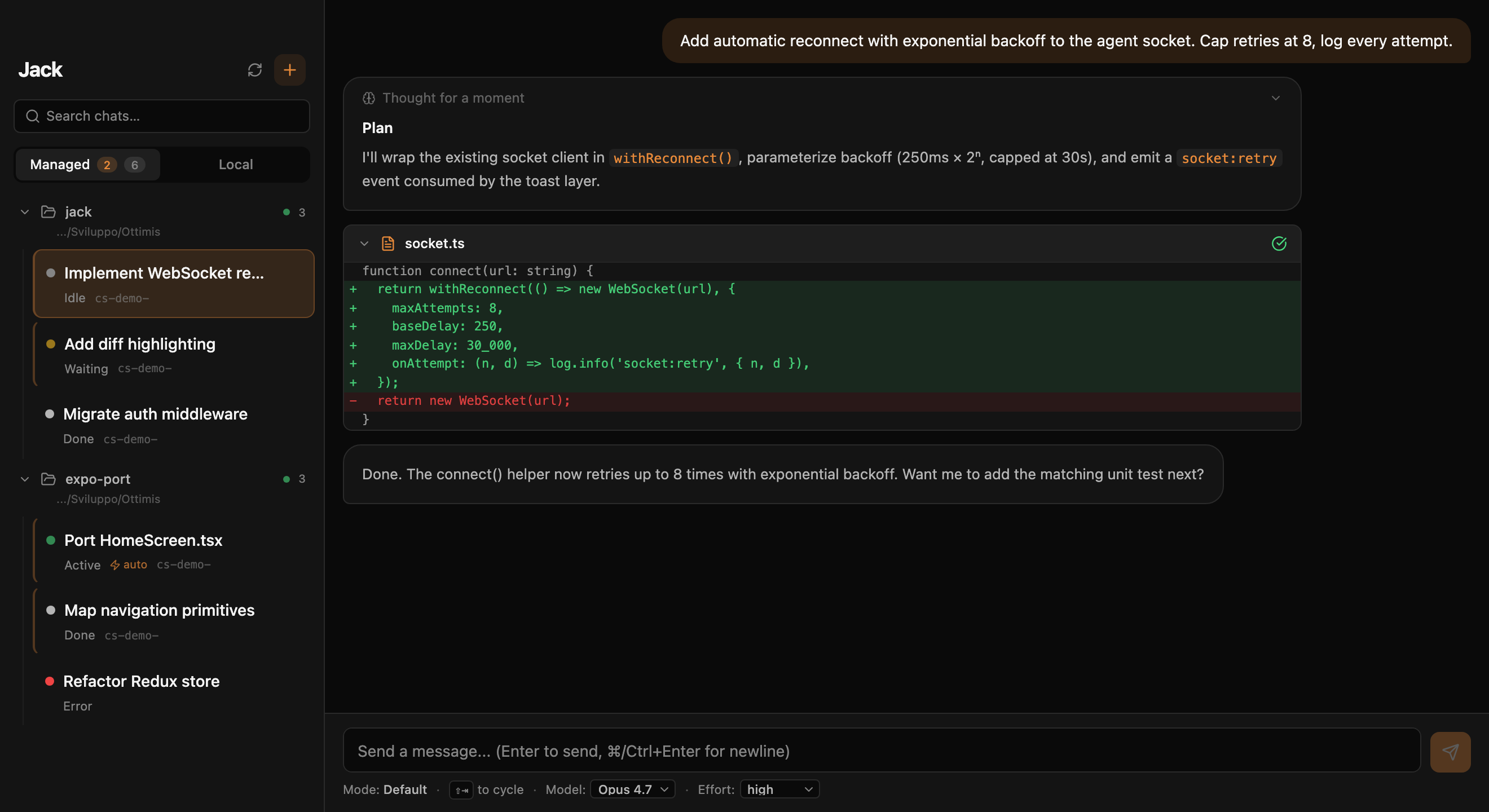Collapse the 'Thought for a moment' section
The height and width of the screenshot is (812, 1489).
[1276, 98]
